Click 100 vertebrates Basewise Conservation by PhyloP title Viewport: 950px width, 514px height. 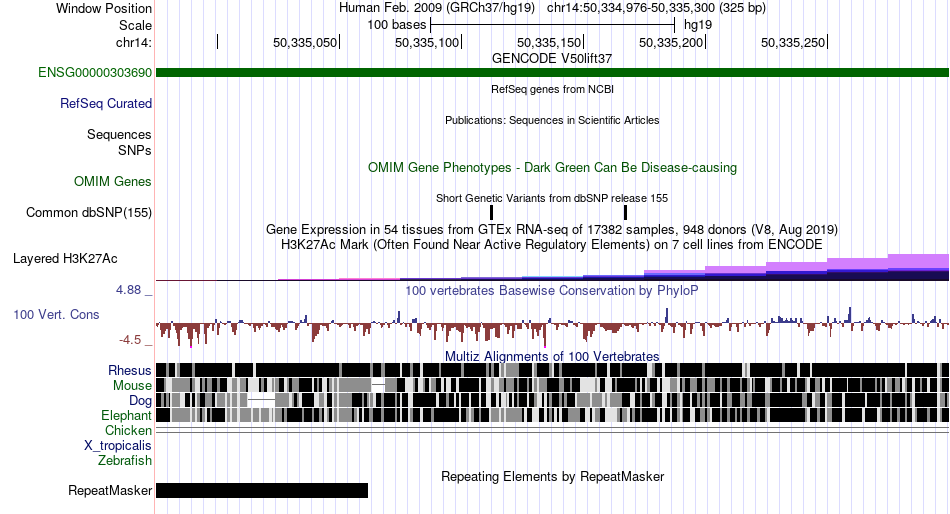point(552,290)
